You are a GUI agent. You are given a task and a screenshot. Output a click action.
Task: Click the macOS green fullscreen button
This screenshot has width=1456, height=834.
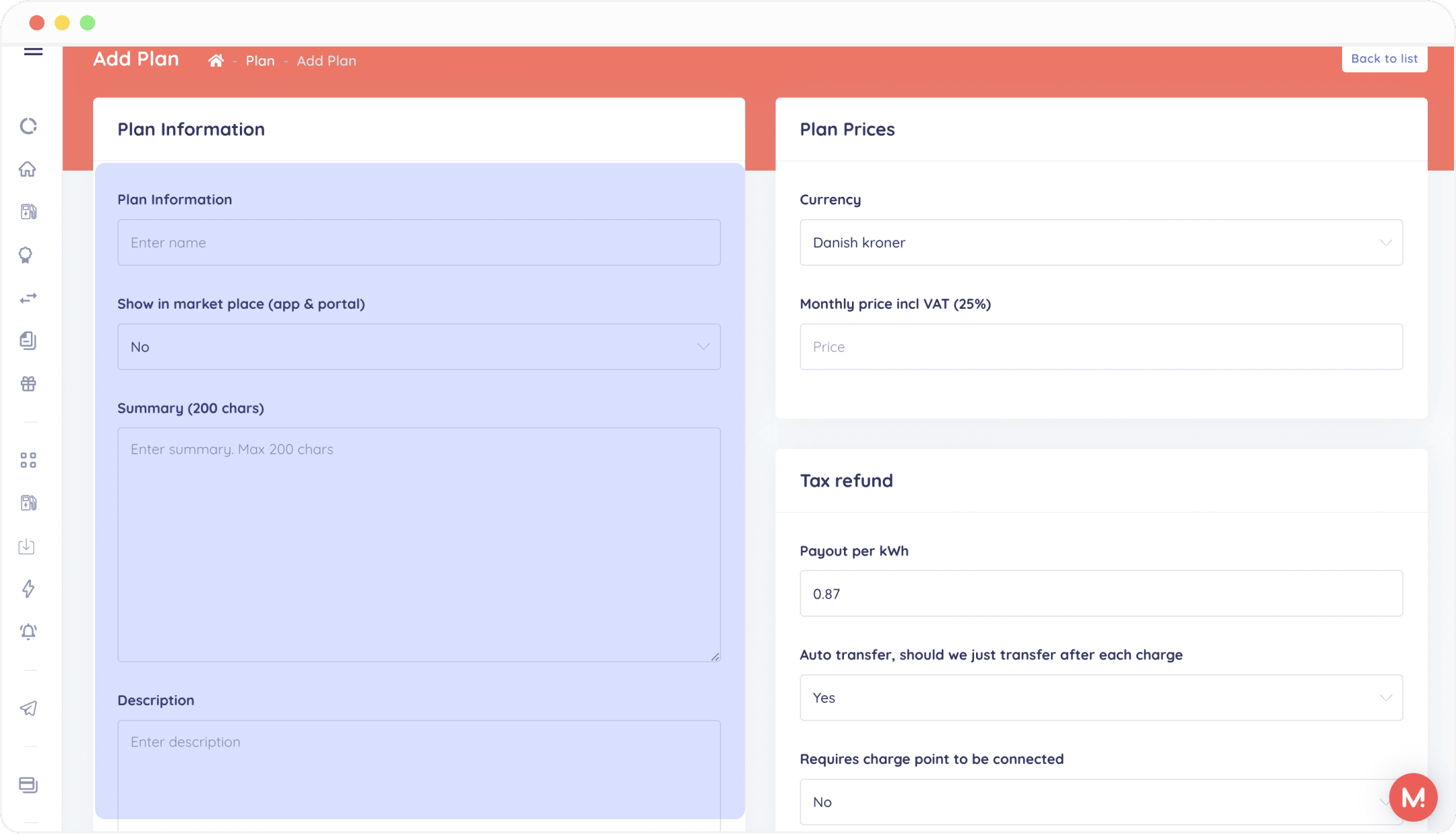[88, 23]
